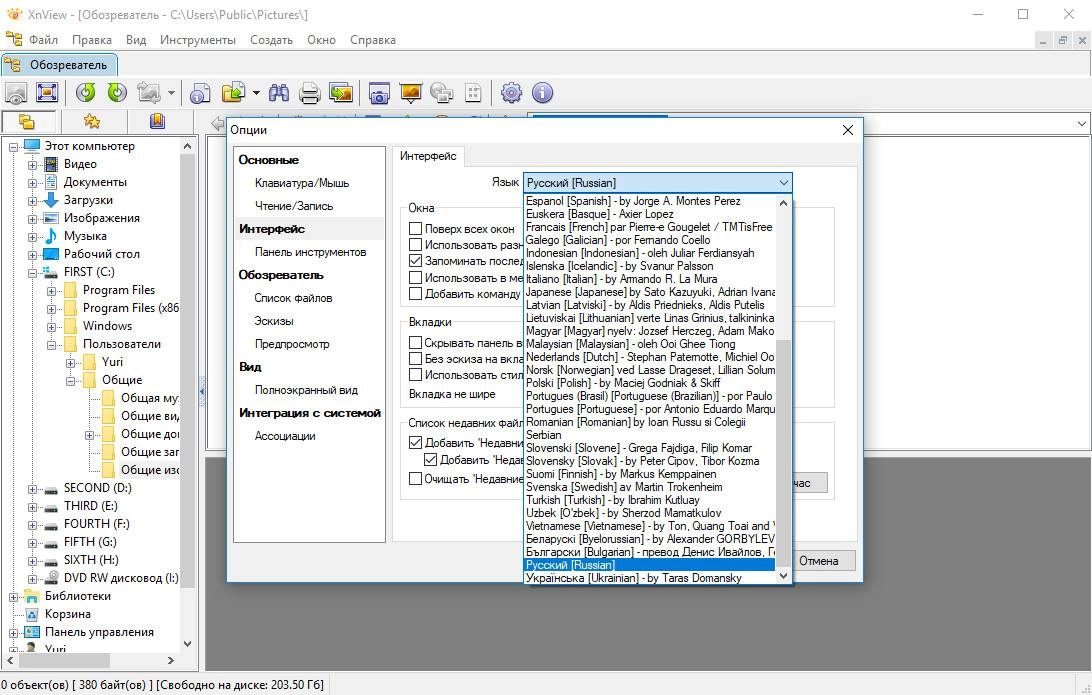This screenshot has width=1092, height=695.
Task: Expand the Загрузки tree node
Action: [x=33, y=201]
